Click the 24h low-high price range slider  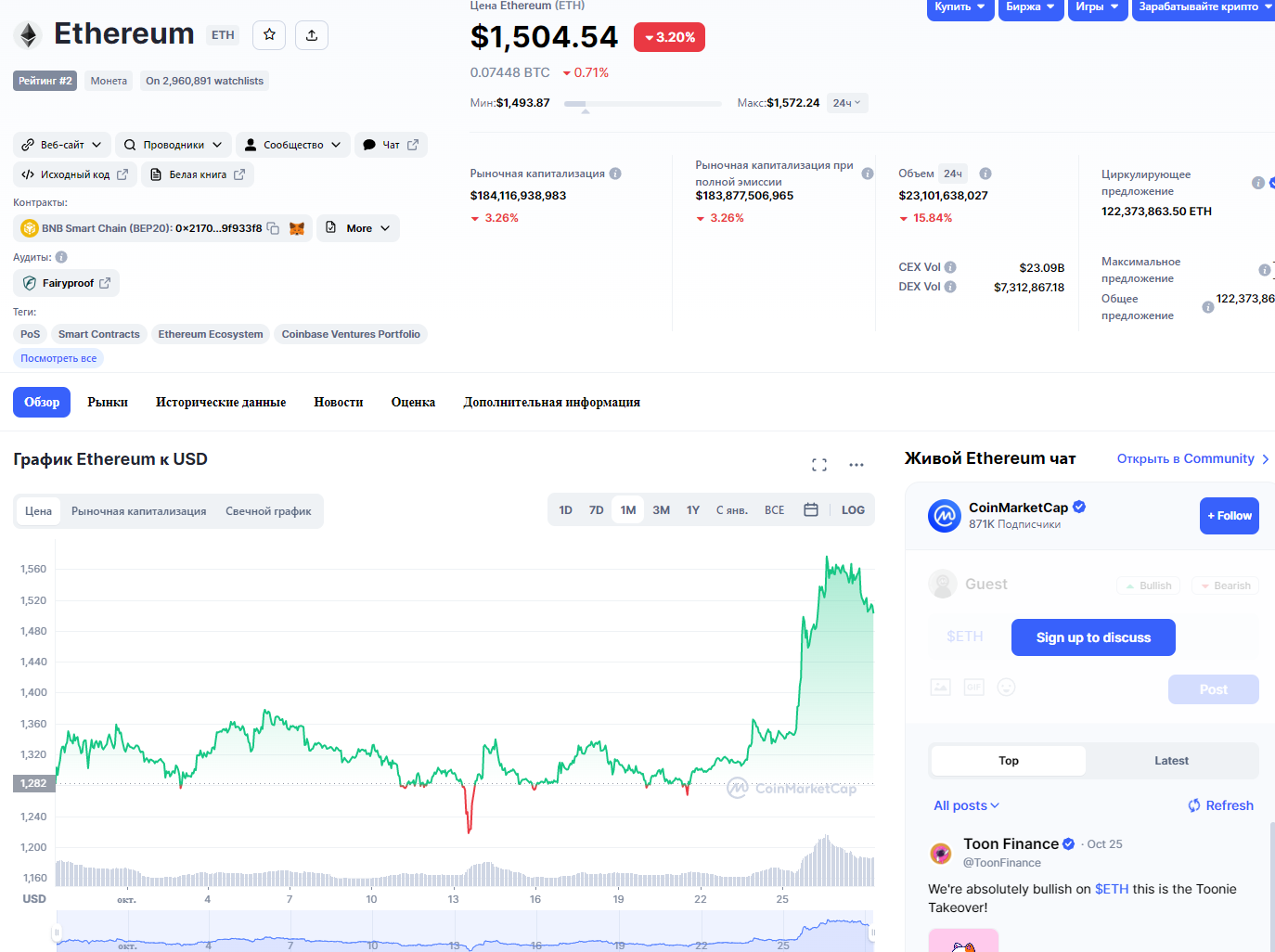(643, 104)
